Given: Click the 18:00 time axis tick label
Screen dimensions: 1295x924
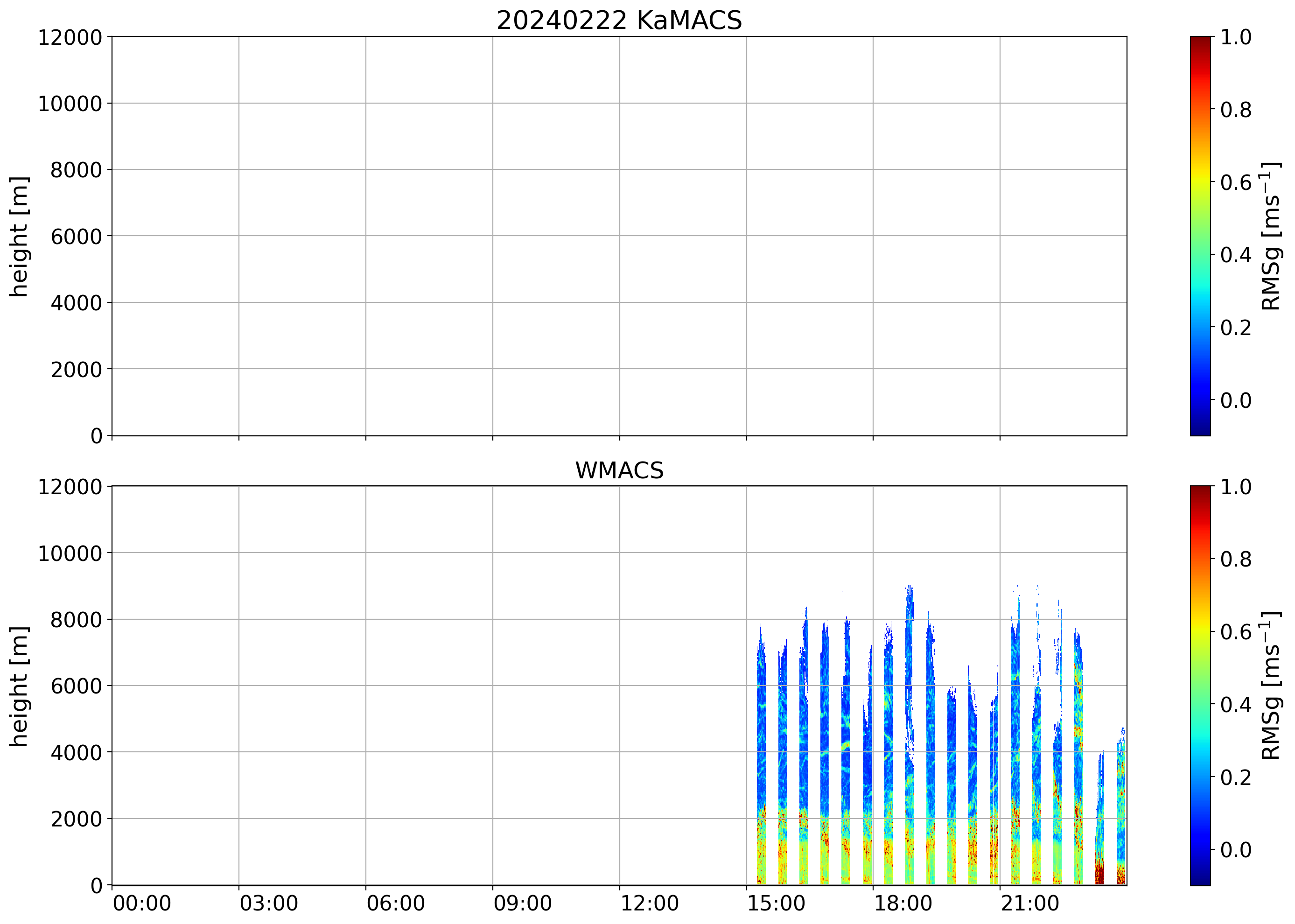Looking at the screenshot, I should click(903, 903).
